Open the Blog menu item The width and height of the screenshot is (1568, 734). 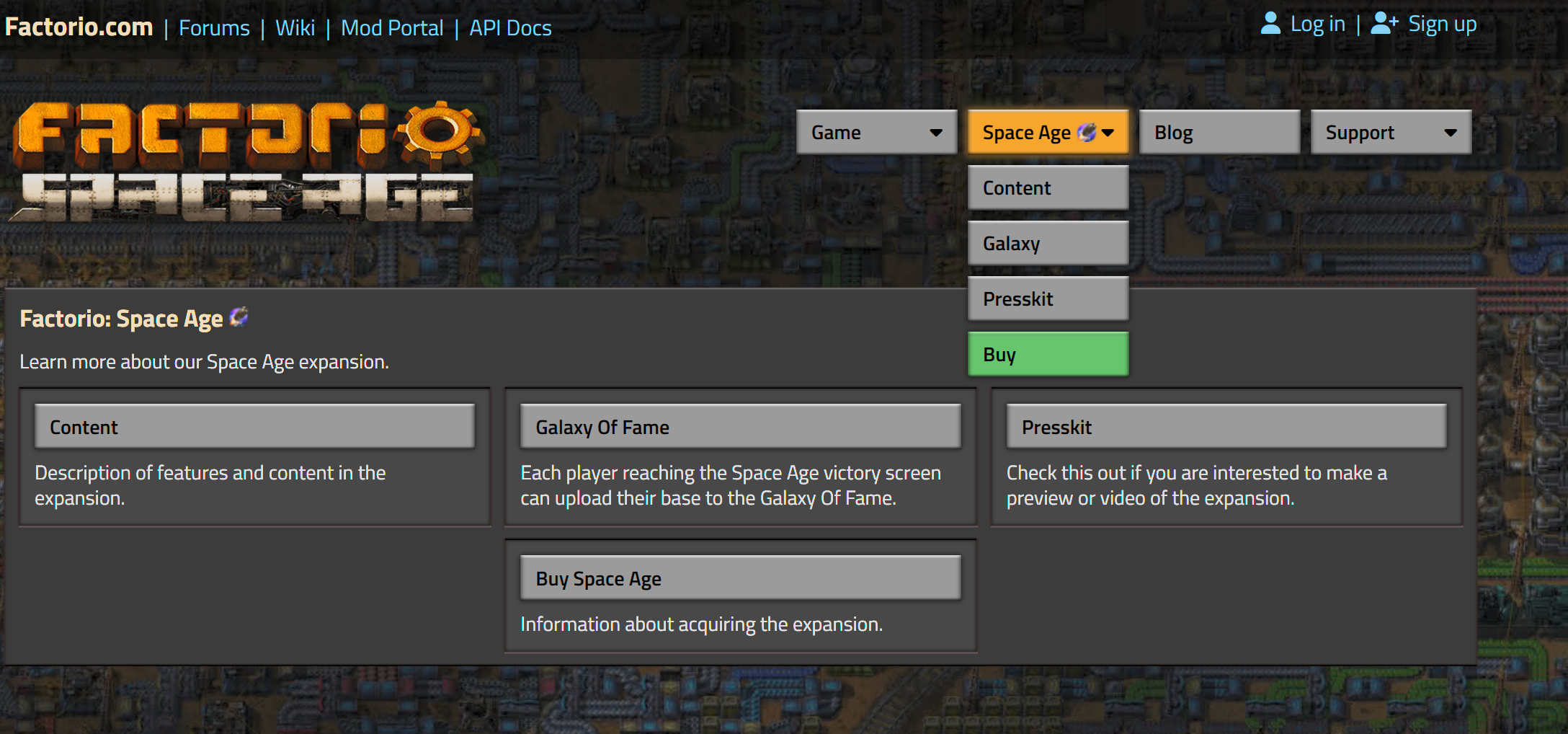pos(1219,132)
